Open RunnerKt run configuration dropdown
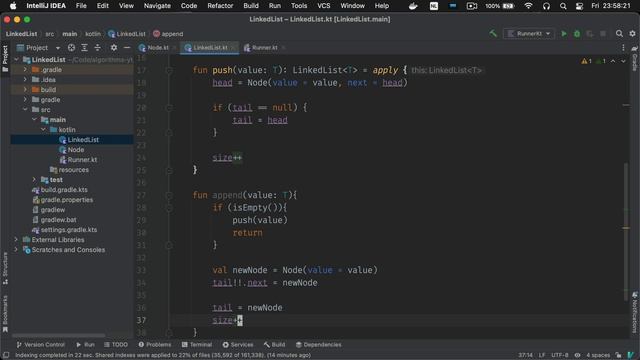 (x=529, y=33)
